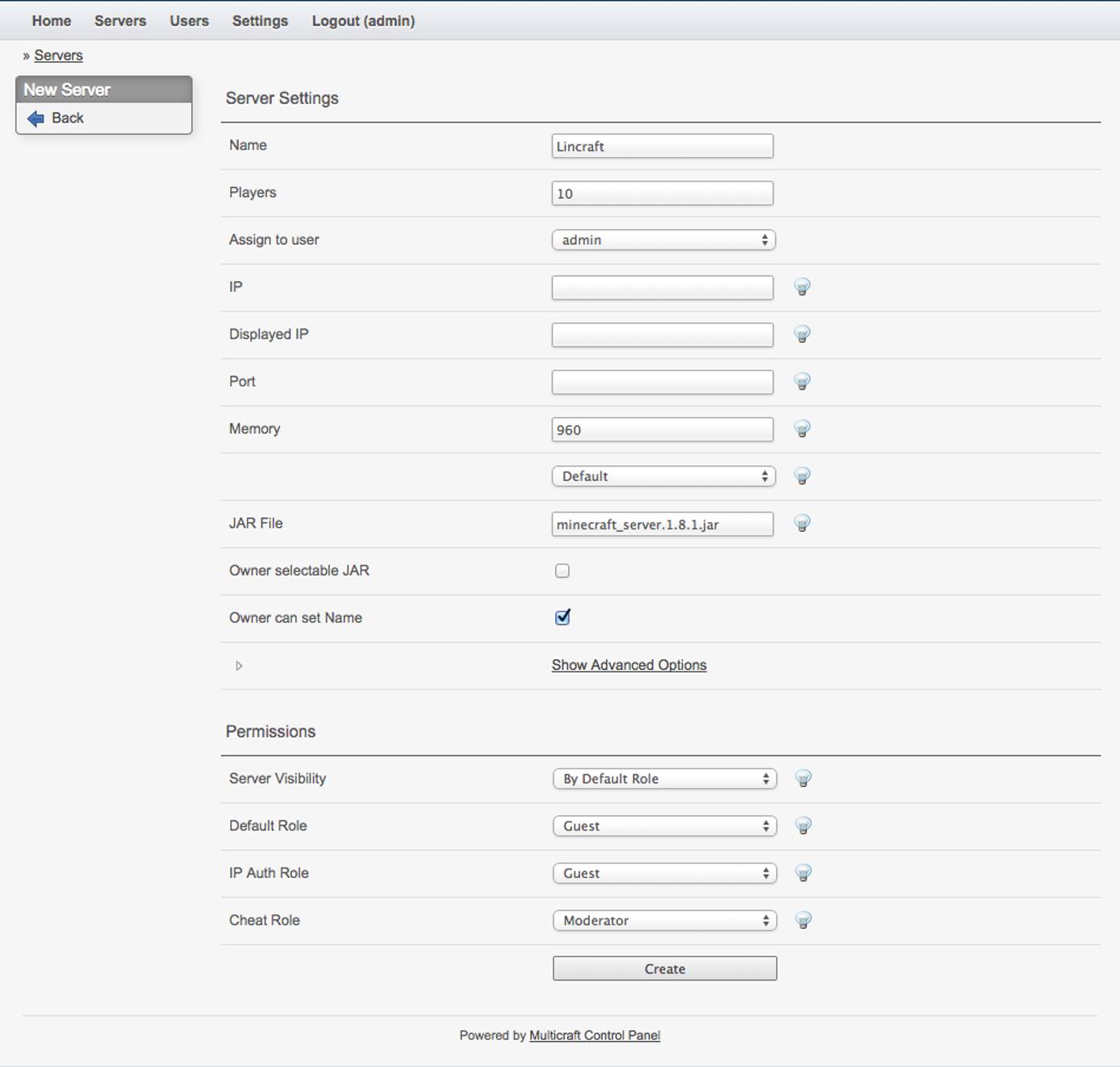Click inside the Players input field
1120x1067 pixels.
coord(662,193)
